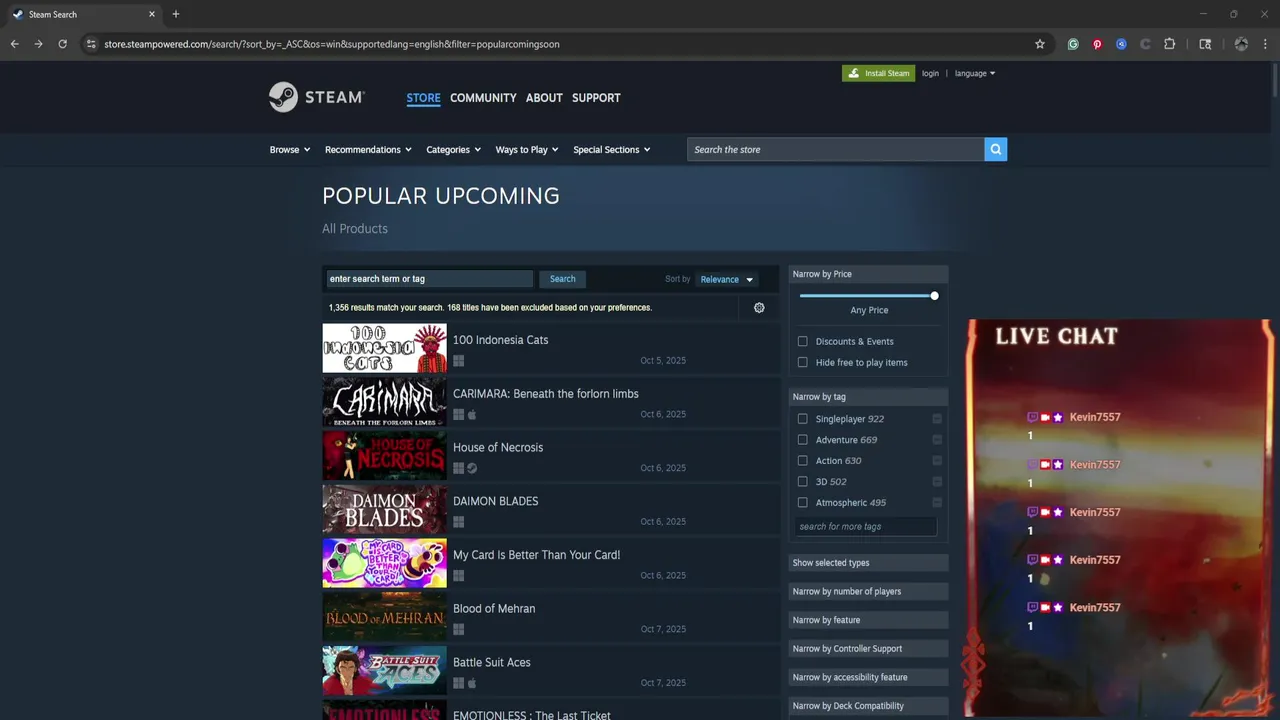This screenshot has width=1280, height=720.
Task: Click the House of Necrosis thumbnail
Action: click(x=384, y=455)
